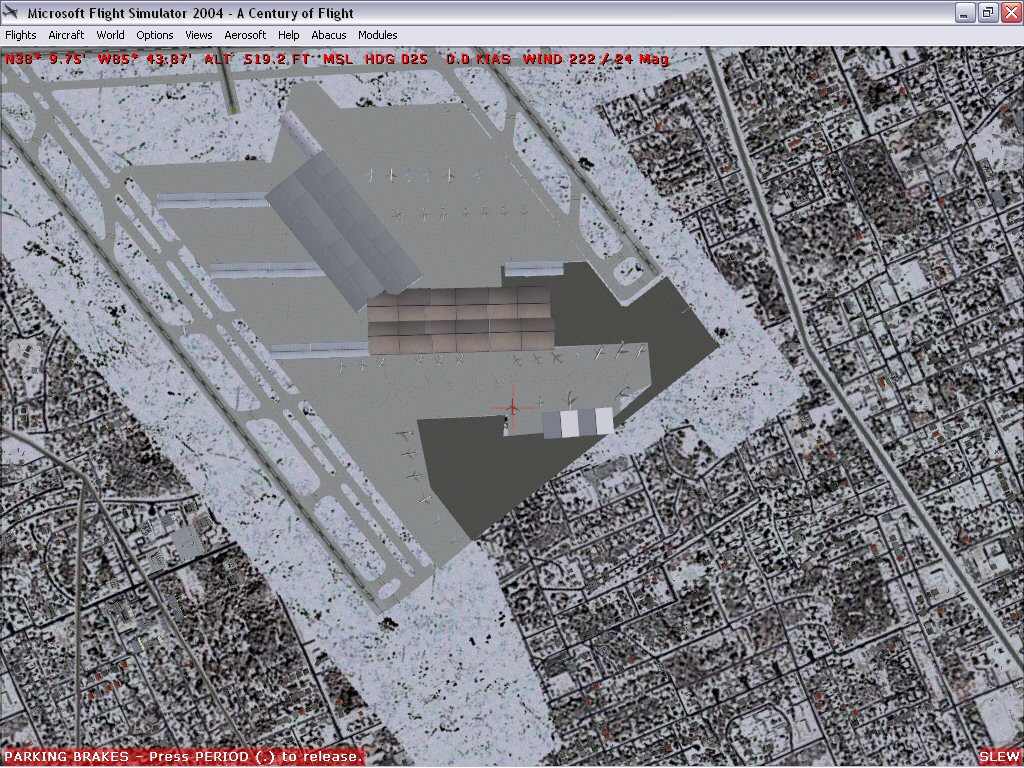This screenshot has height=768, width=1024.
Task: Click the SLEW mode indicator
Action: pyautogui.click(x=998, y=757)
